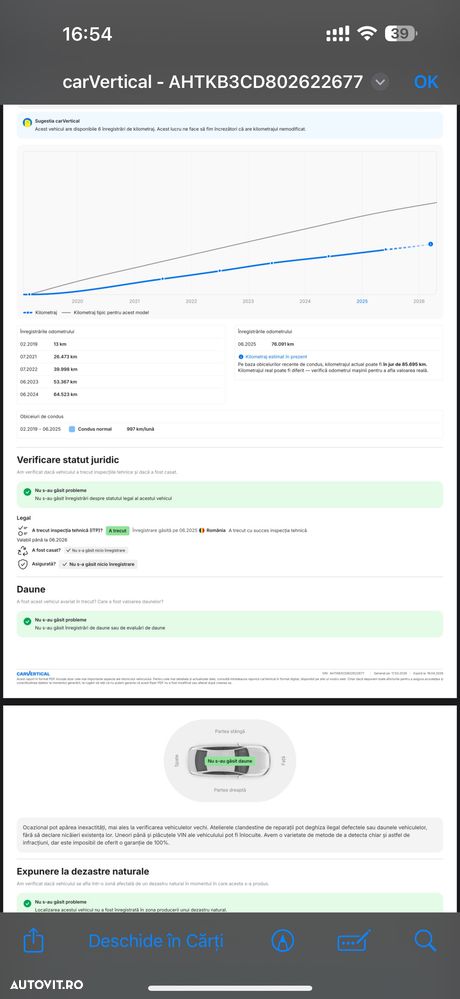Click the carVertical logo in page footer
460x999 pixels.
(x=33, y=673)
